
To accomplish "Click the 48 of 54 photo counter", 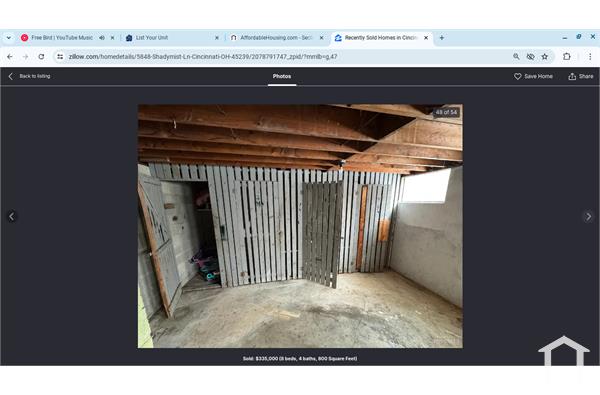I will (446, 112).
